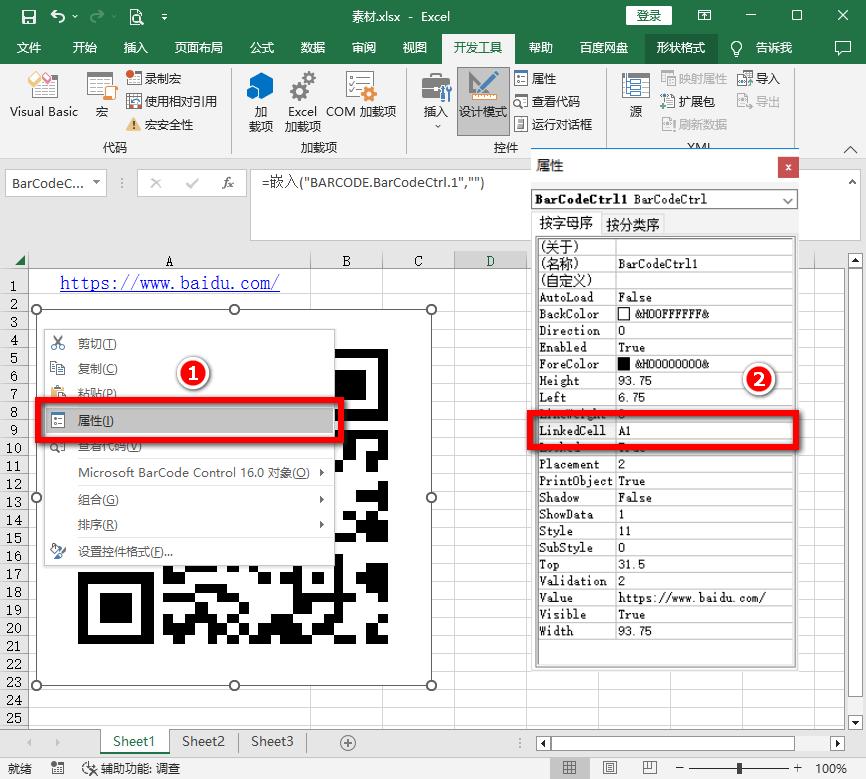
Task: Switch to the Home ribbon tab
Action: click(x=85, y=48)
